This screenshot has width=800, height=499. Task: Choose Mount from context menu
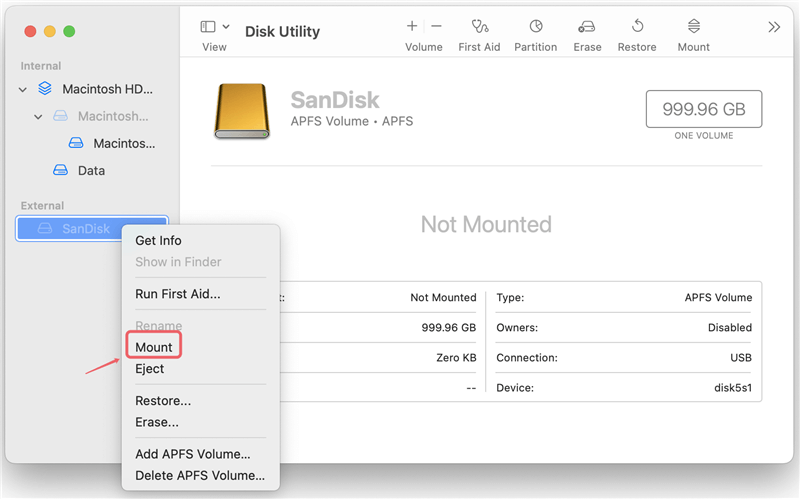tap(154, 347)
